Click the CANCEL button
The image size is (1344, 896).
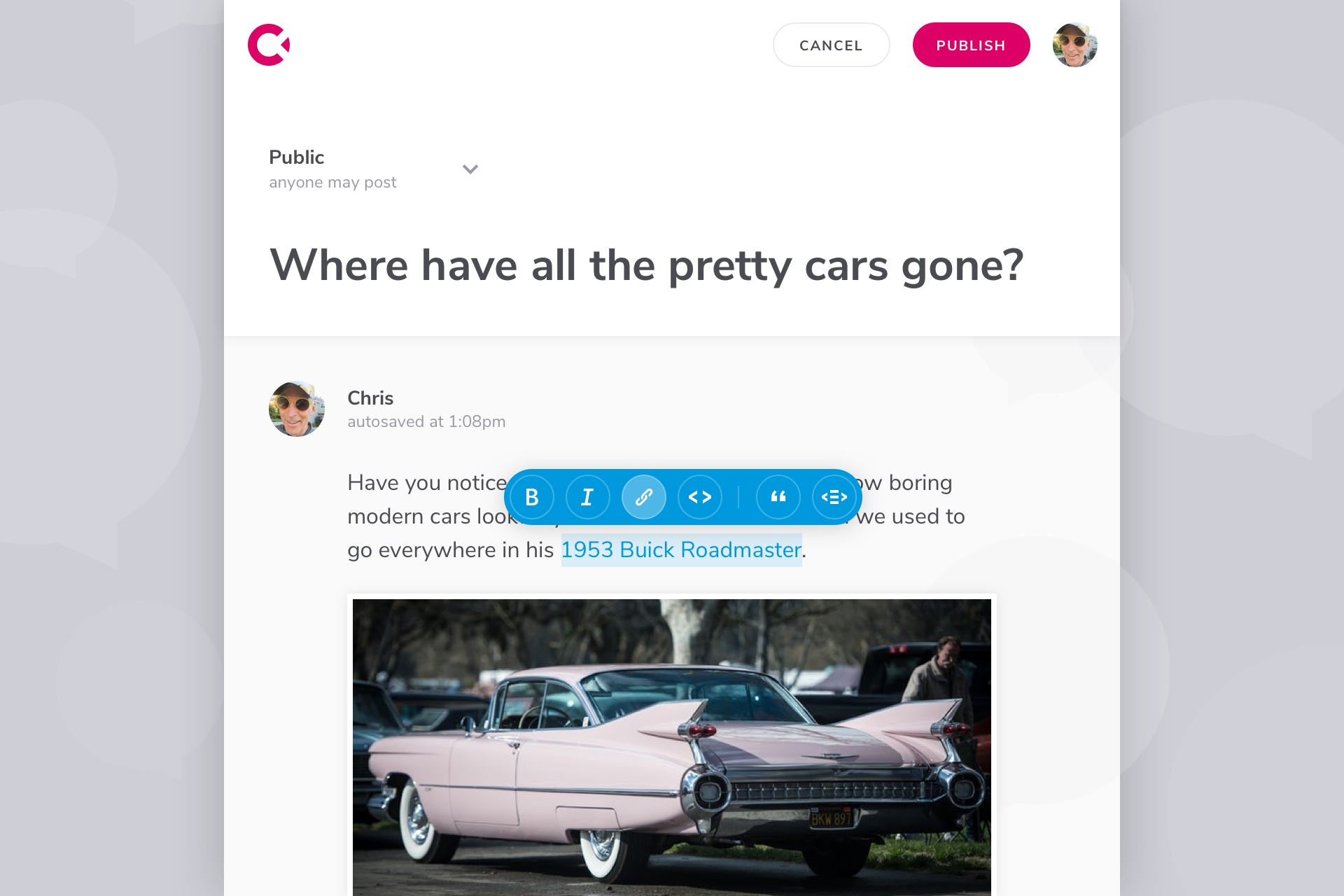point(832,45)
